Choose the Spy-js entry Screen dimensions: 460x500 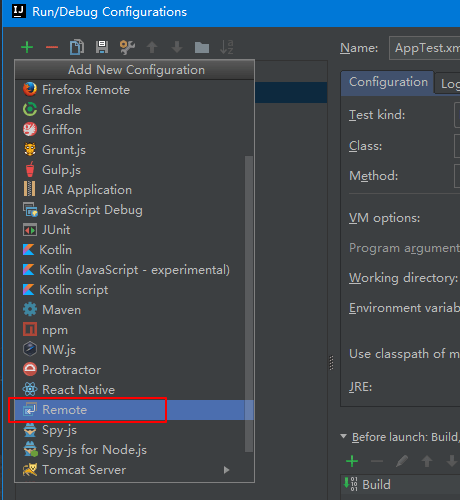[x=134, y=430]
